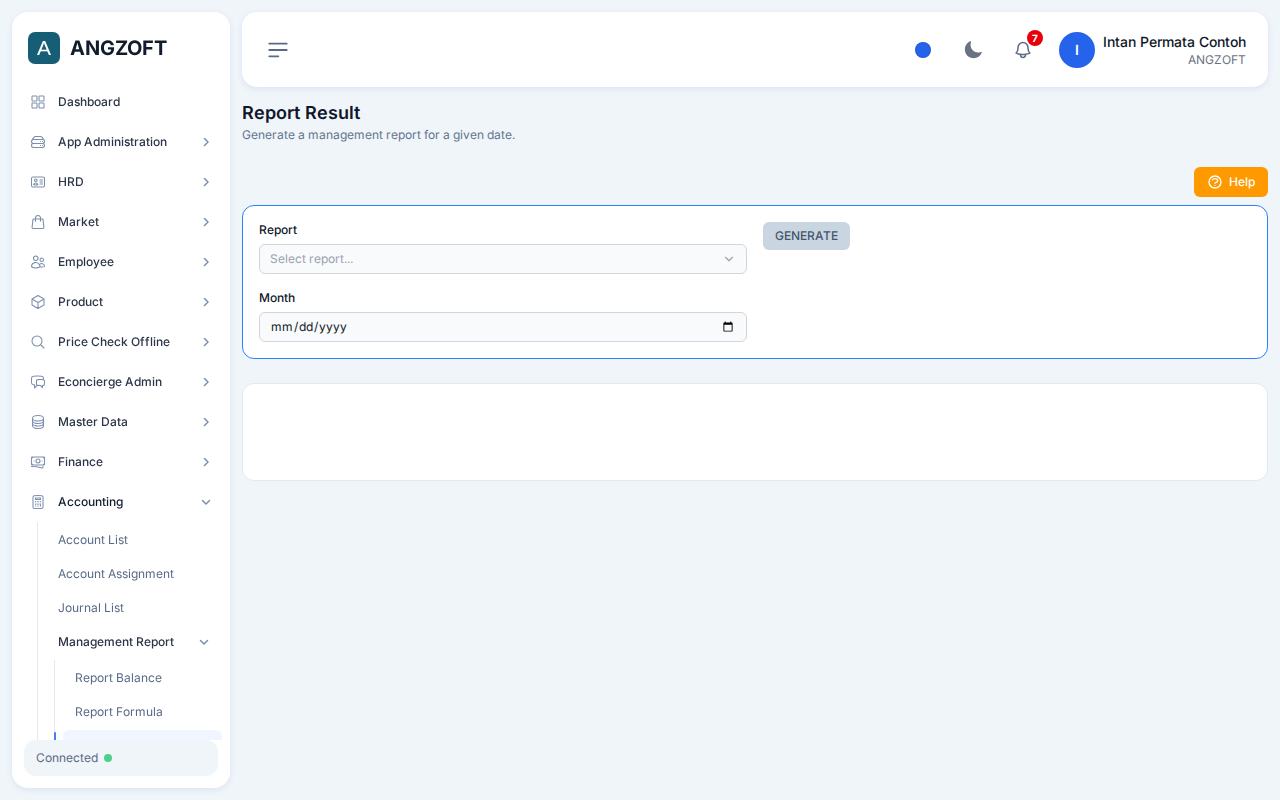
Task: Click the HRD ID card icon
Action: tap(38, 182)
